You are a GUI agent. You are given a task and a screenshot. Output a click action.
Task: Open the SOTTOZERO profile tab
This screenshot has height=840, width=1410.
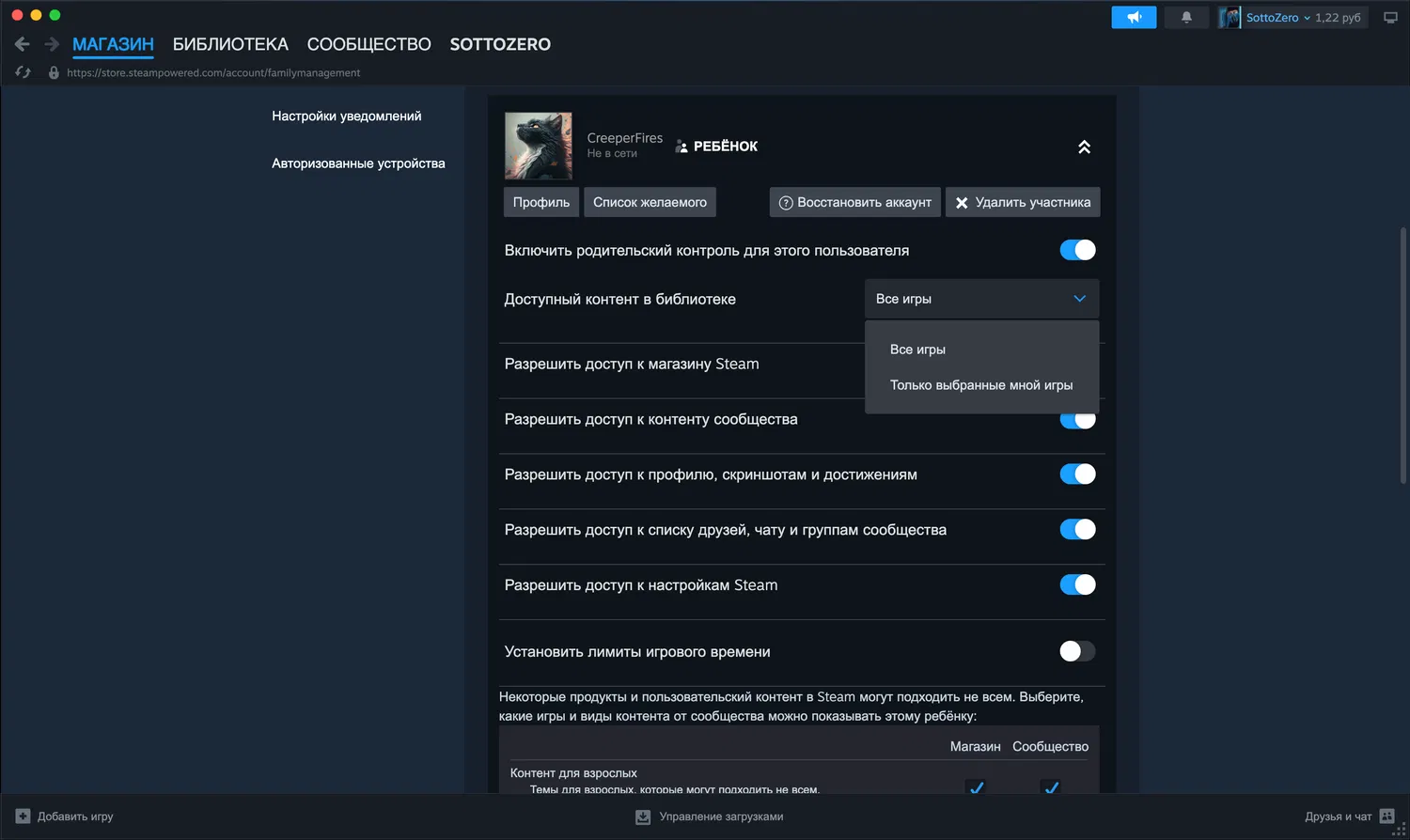pos(500,44)
